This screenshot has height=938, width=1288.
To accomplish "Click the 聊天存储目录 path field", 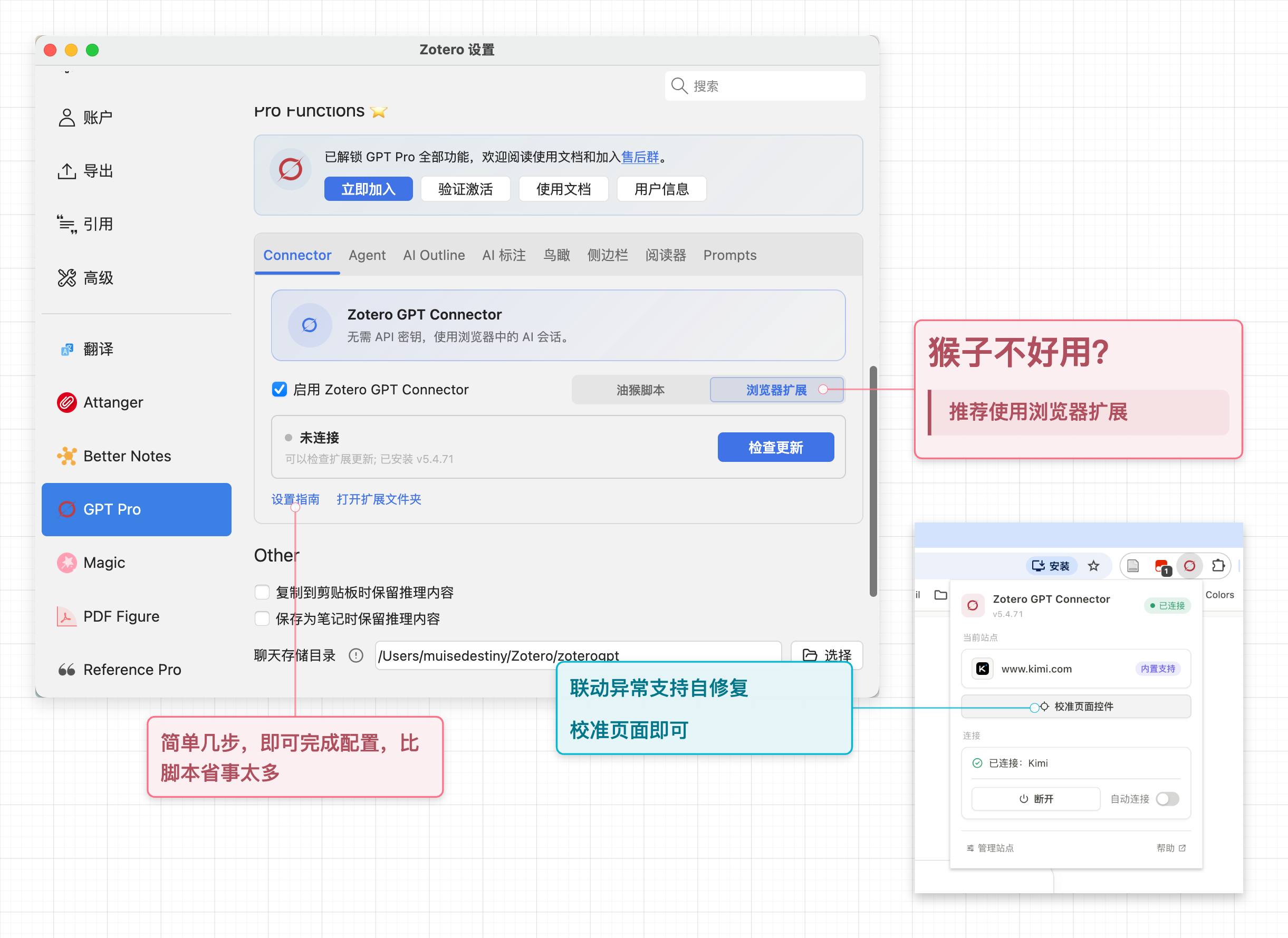I will pos(578,655).
